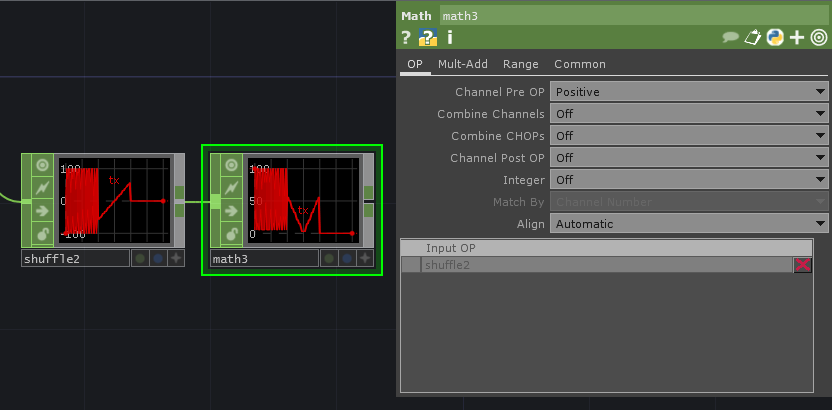Open the Channel Pre OP dropdown
Screen dimensions: 832x410
tap(690, 92)
